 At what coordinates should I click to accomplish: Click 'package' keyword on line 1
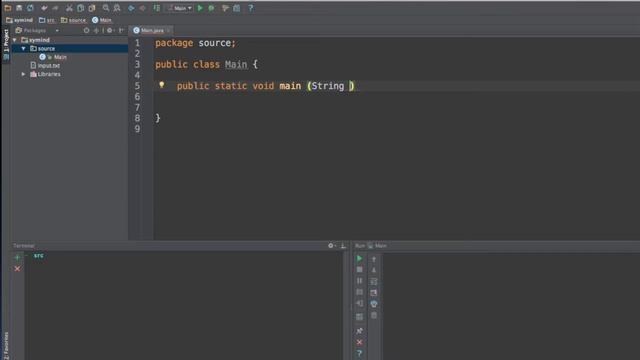tap(174, 43)
